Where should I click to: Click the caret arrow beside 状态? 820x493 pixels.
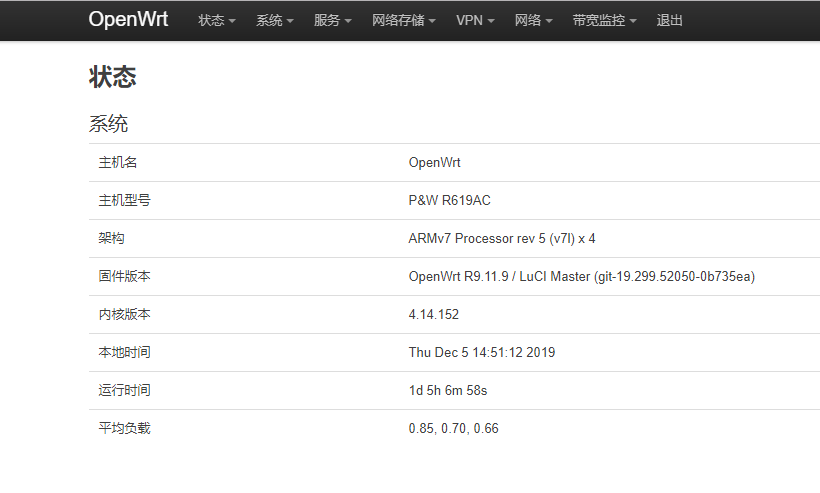pyautogui.click(x=232, y=21)
